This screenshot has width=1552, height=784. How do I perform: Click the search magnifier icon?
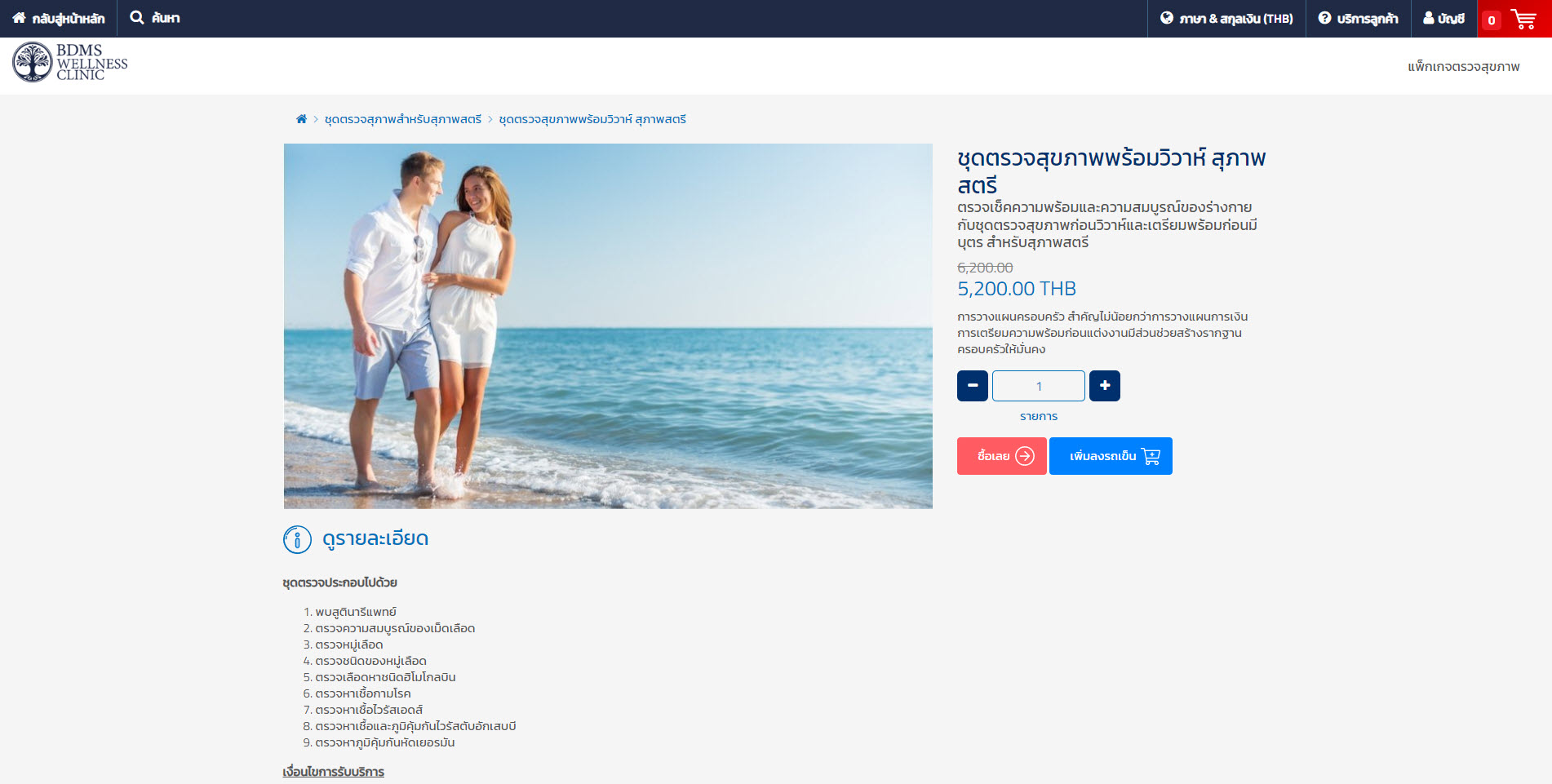tap(137, 18)
